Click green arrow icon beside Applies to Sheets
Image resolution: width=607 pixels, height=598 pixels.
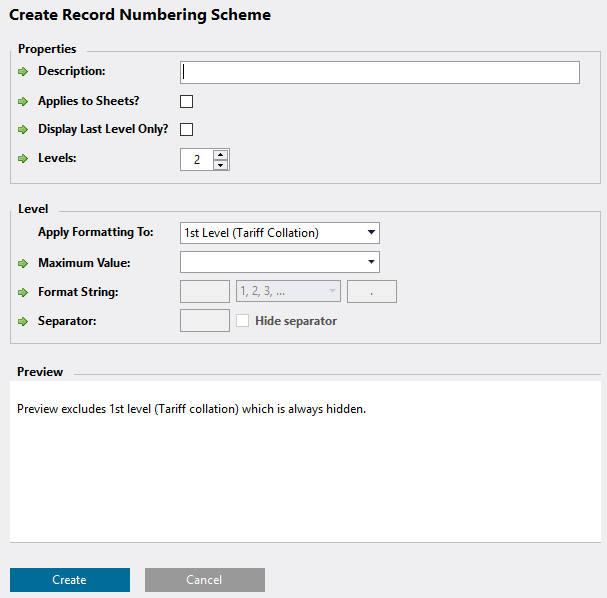pos(23,102)
